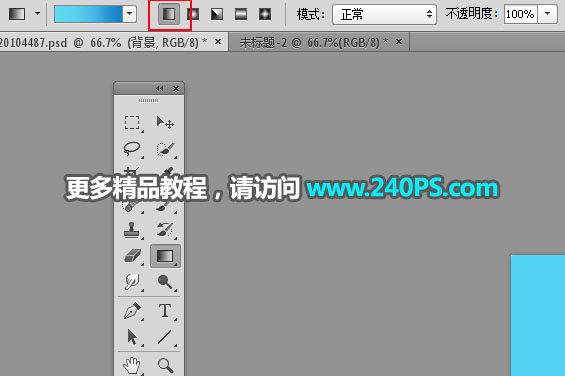The height and width of the screenshot is (376, 565).
Task: Click the toolbox gripper handle
Action: tap(148, 101)
